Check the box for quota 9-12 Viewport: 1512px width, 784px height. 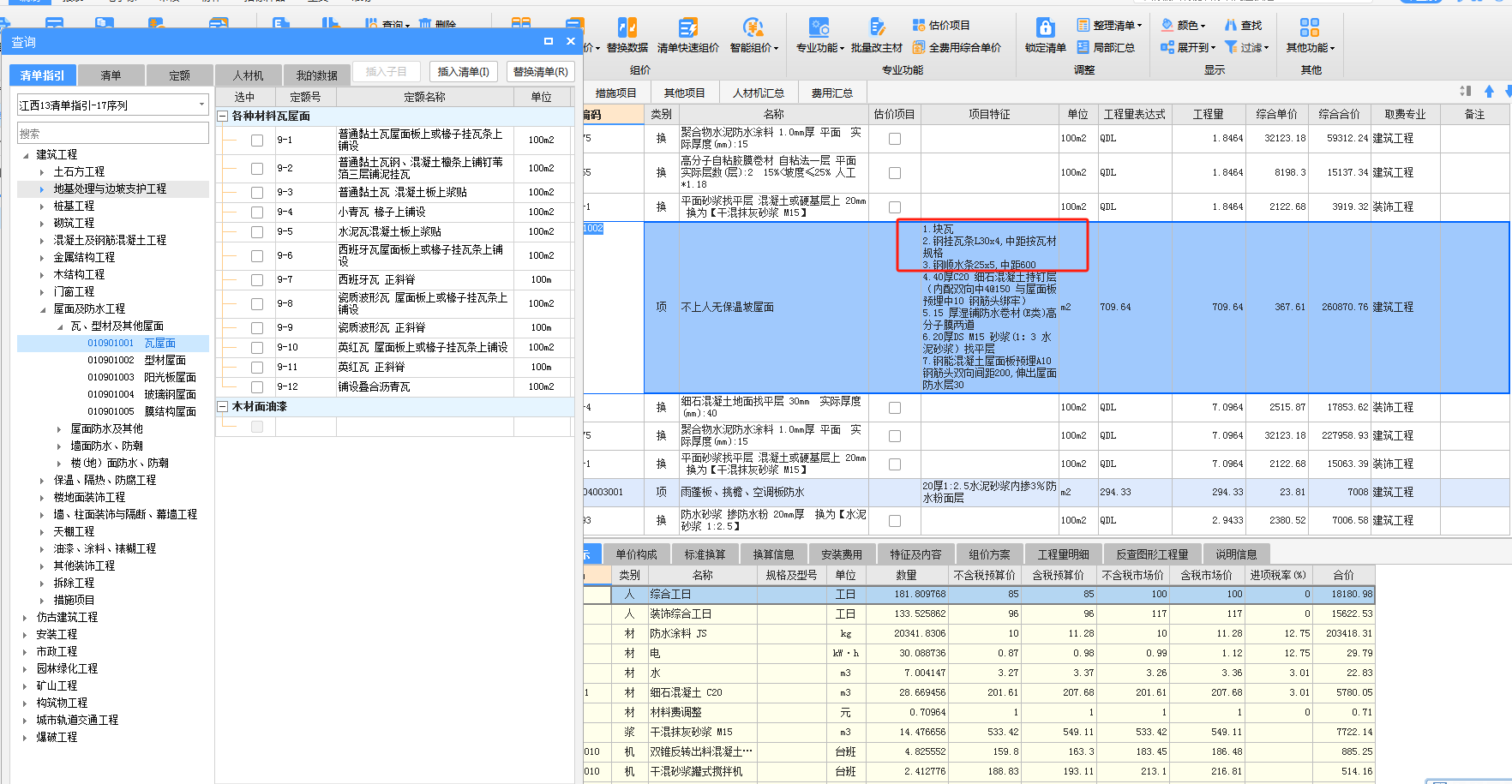pyautogui.click(x=257, y=387)
